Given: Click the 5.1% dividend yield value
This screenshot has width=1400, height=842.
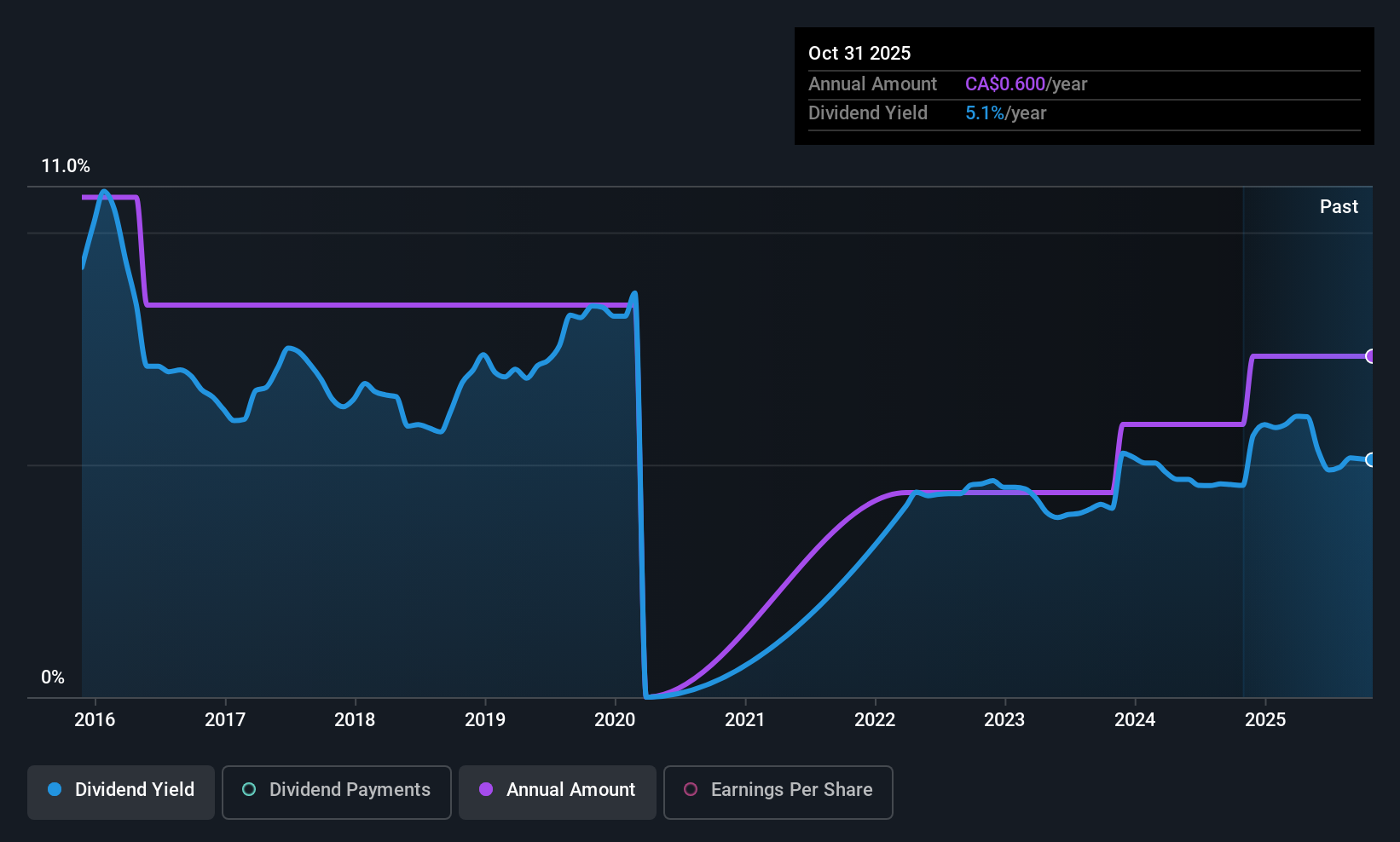Looking at the screenshot, I should tap(985, 113).
